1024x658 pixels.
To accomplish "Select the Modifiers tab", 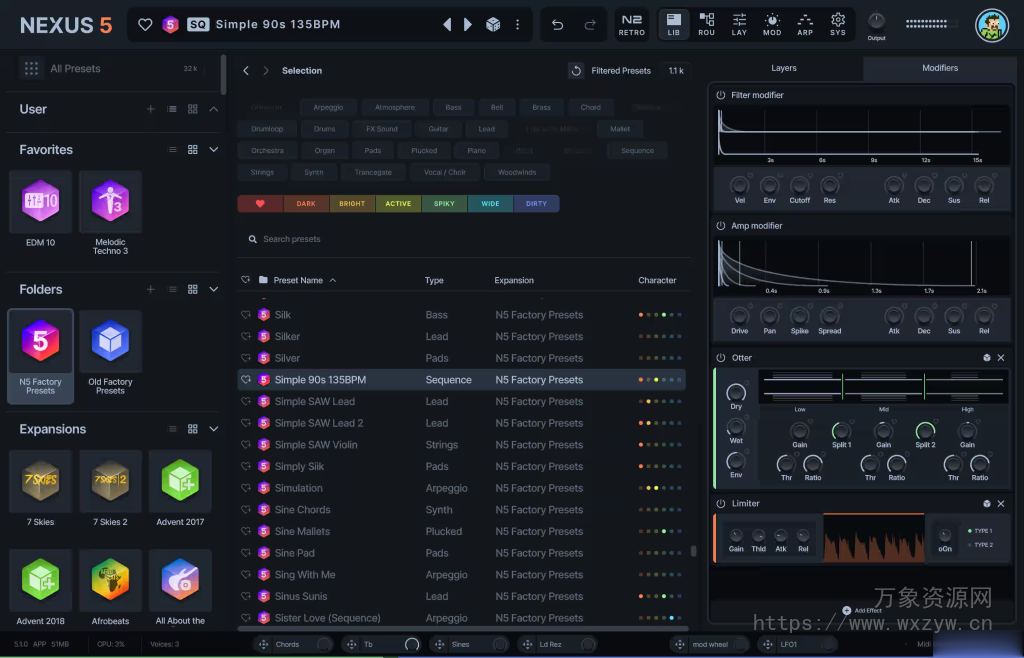I will [x=939, y=68].
